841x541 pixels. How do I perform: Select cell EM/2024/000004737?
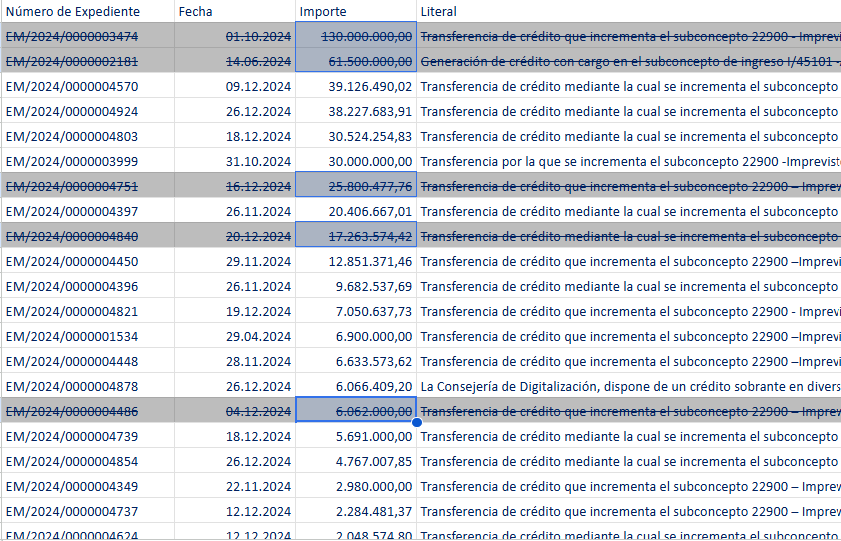point(87,512)
